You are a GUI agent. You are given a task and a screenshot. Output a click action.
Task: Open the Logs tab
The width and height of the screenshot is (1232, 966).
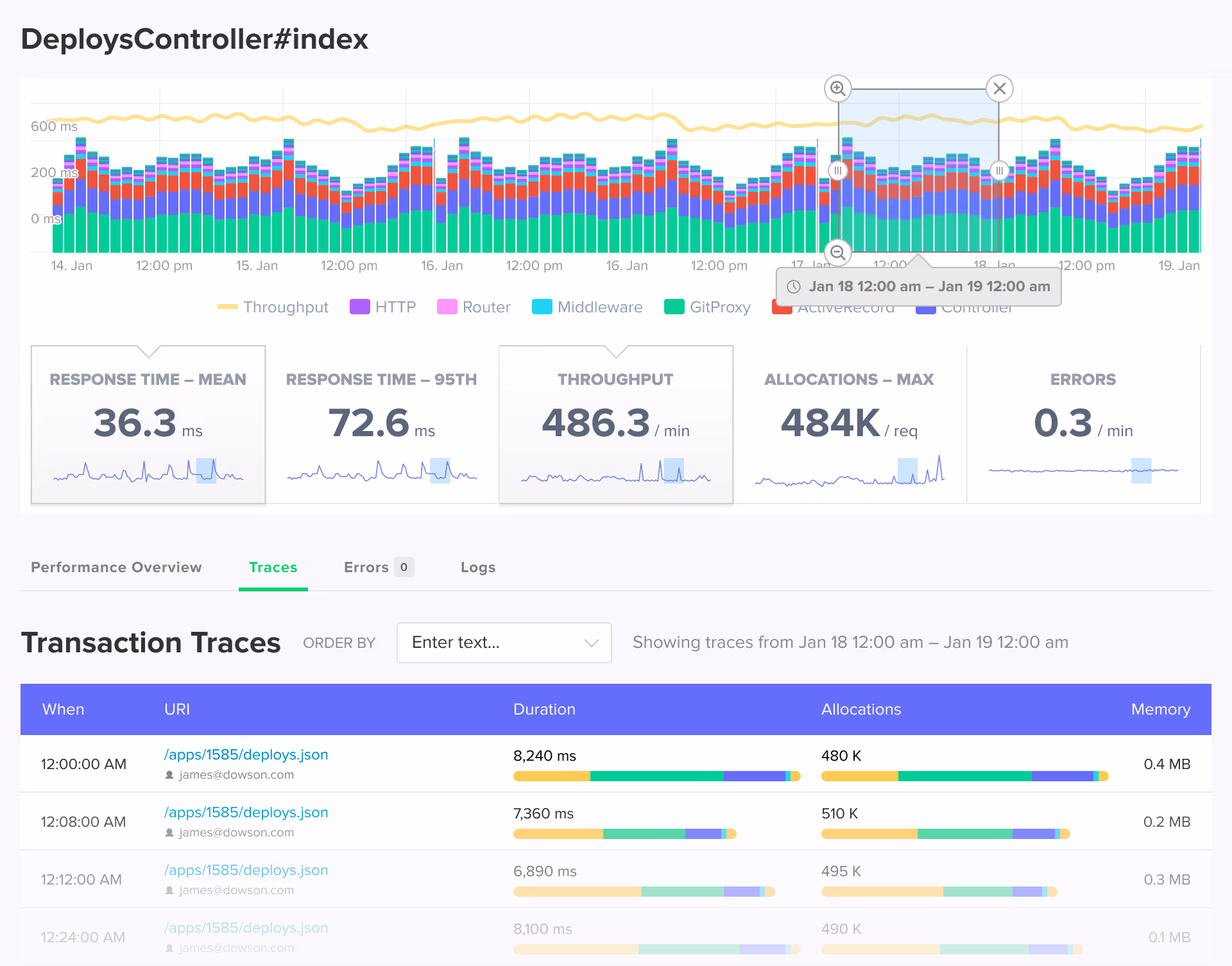click(x=477, y=567)
